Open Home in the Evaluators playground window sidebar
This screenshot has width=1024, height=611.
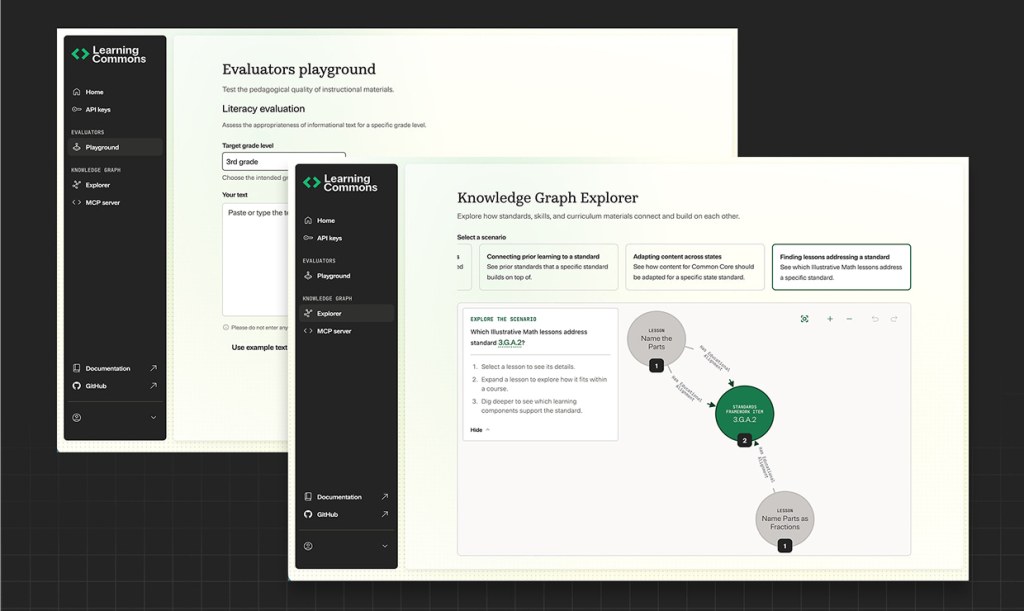pos(115,92)
